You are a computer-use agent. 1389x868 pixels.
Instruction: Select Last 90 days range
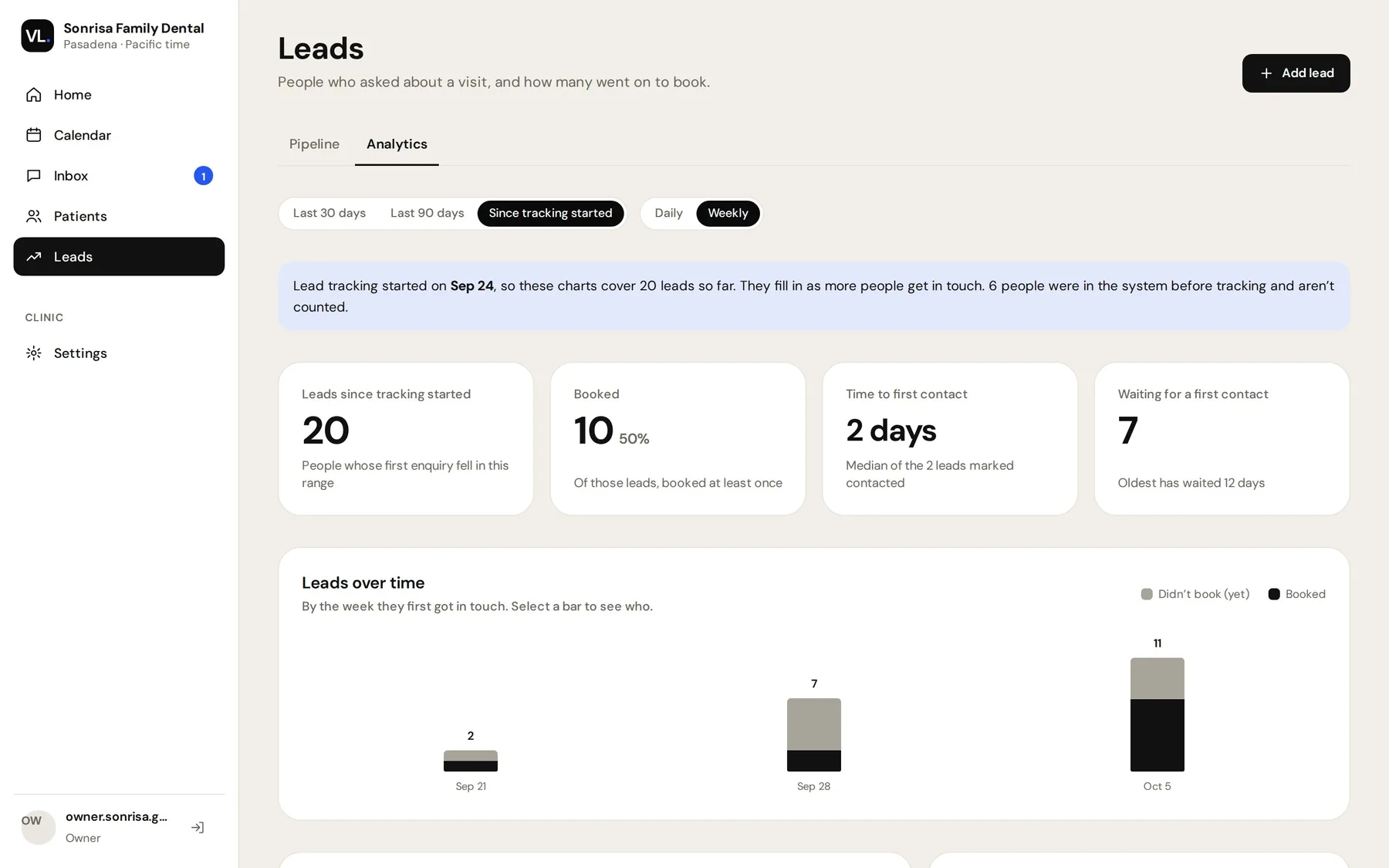pyautogui.click(x=427, y=213)
